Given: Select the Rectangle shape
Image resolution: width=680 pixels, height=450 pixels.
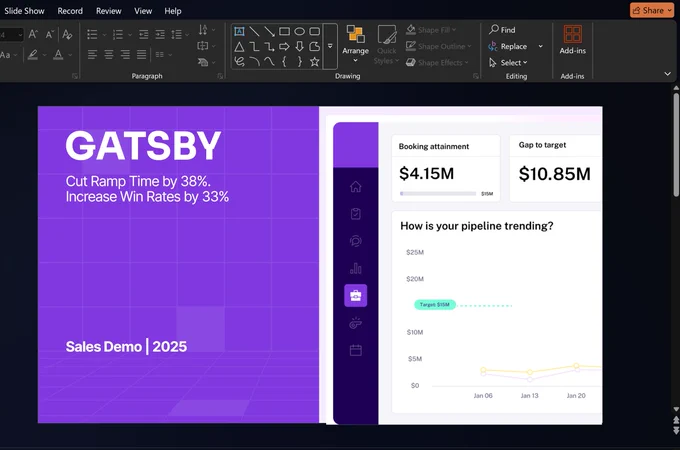Looking at the screenshot, I should point(284,31).
